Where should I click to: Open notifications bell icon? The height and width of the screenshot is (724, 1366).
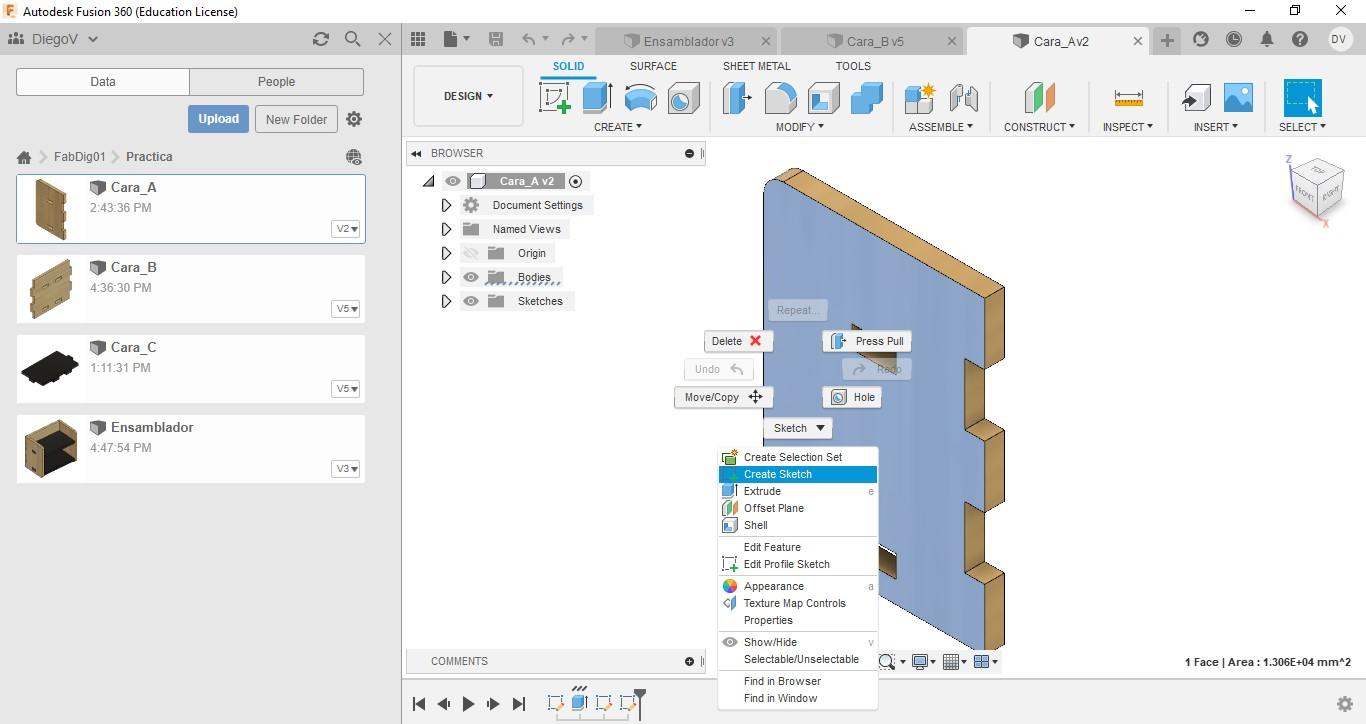point(1267,39)
